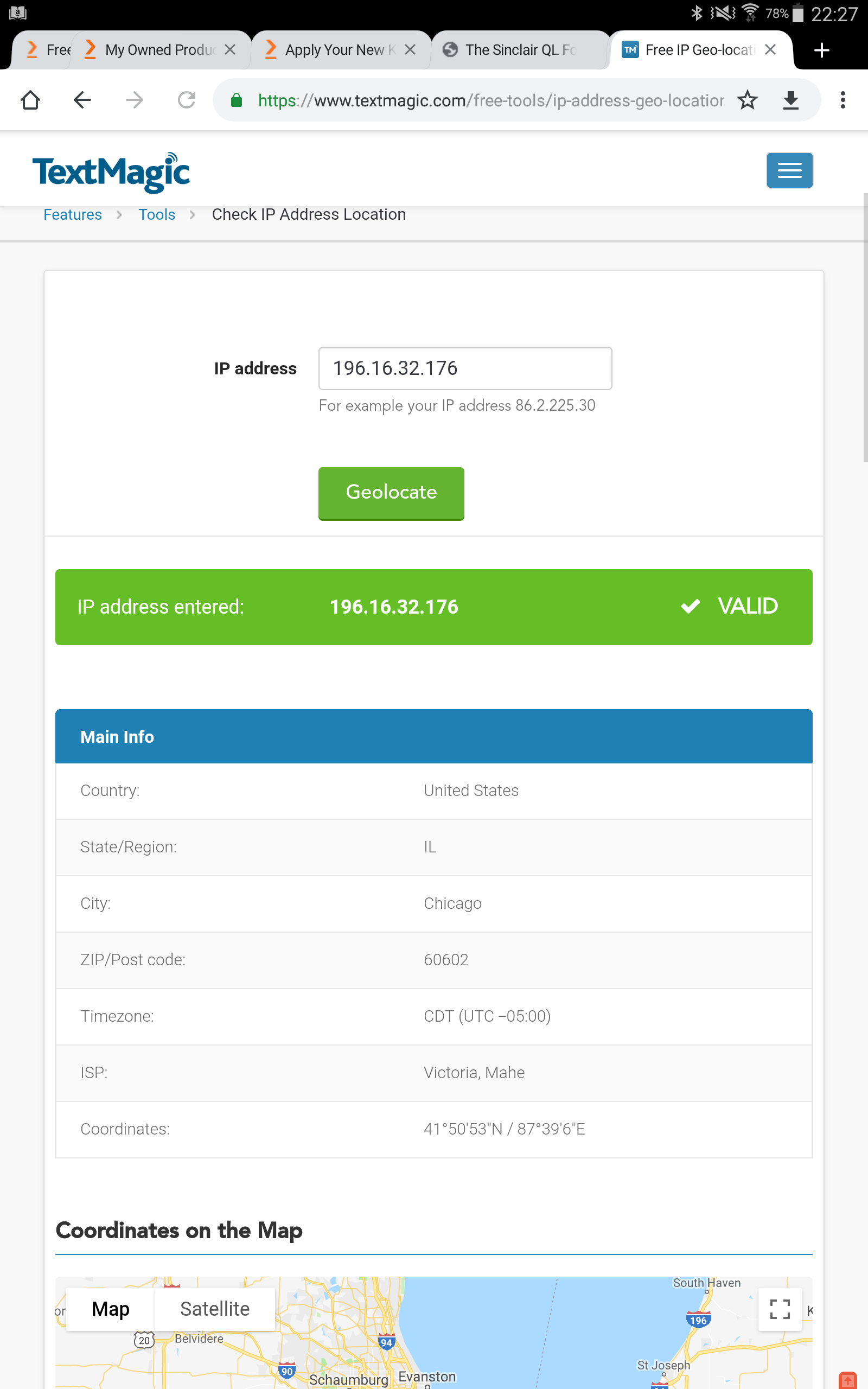Click the Main Info header

click(433, 736)
